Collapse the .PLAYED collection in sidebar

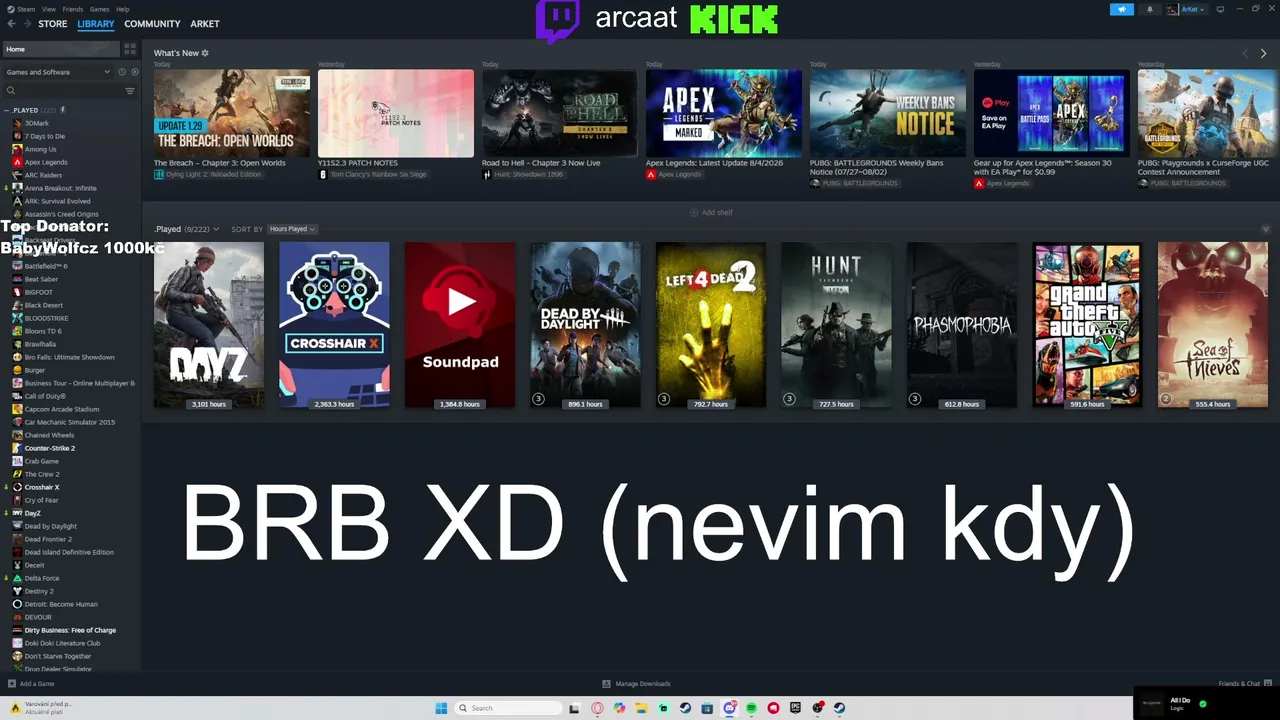(7, 110)
